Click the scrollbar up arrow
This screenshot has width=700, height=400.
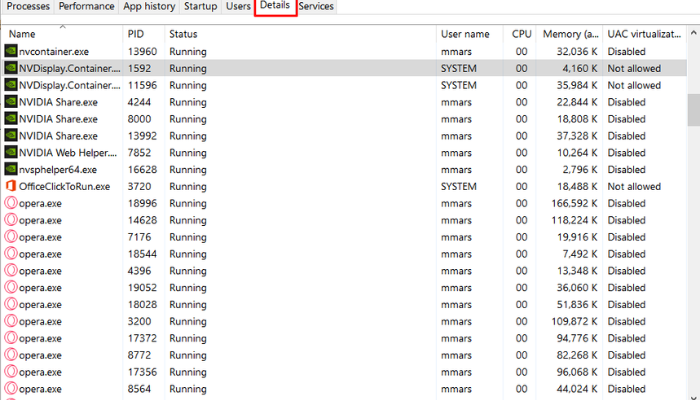click(x=693, y=33)
